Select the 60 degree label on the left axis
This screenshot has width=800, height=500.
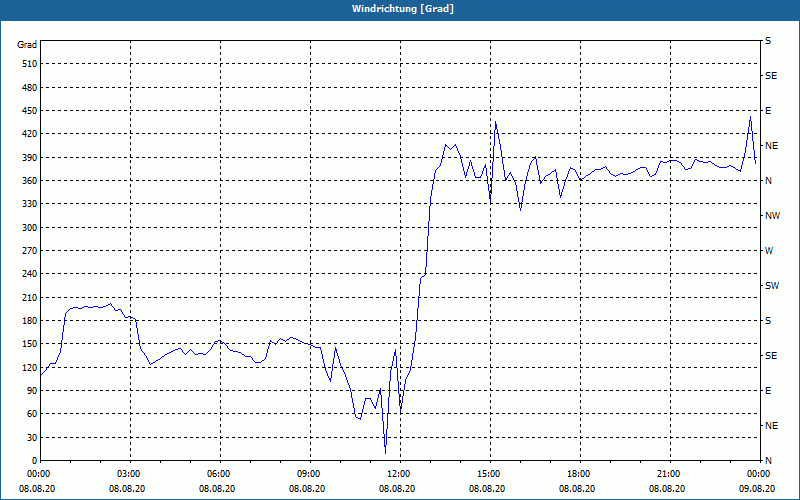click(32, 414)
